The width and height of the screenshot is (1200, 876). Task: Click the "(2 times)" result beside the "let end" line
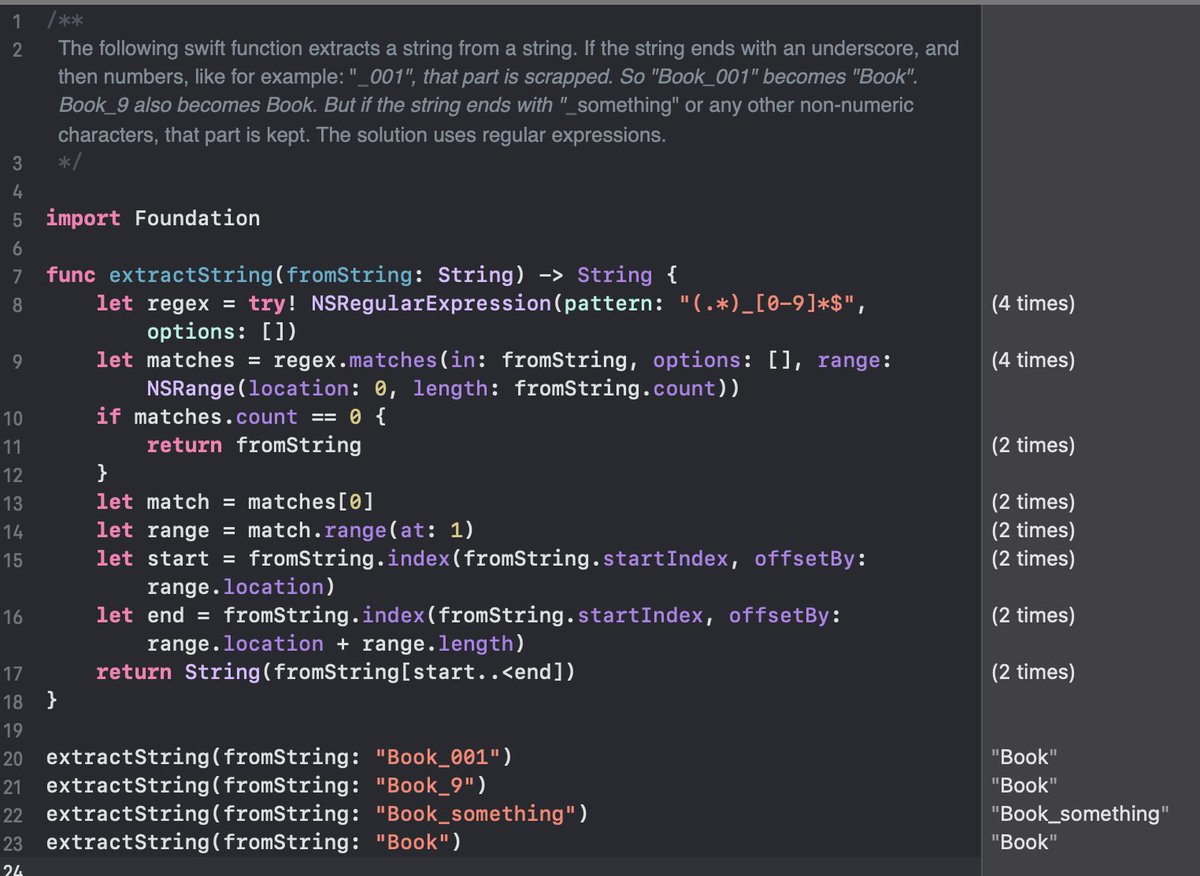pos(1033,616)
